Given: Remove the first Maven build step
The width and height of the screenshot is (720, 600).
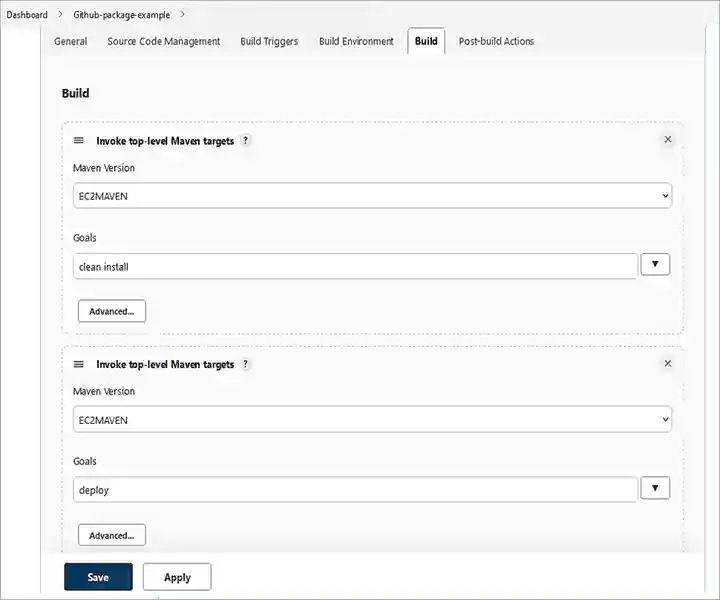Looking at the screenshot, I should [x=668, y=140].
